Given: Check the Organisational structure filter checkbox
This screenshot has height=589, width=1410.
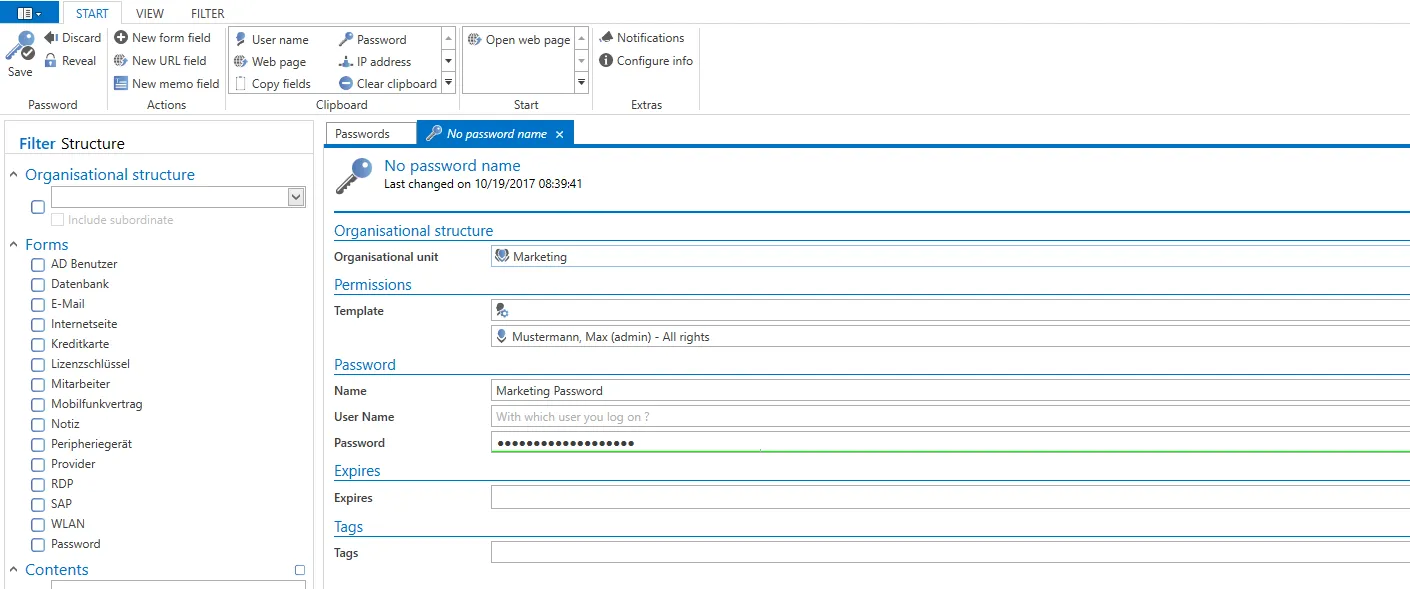Looking at the screenshot, I should [x=38, y=207].
